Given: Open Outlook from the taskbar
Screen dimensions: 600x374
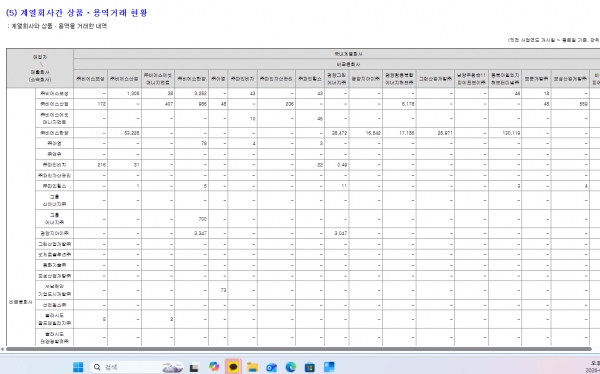Looking at the screenshot, I should [271, 367].
